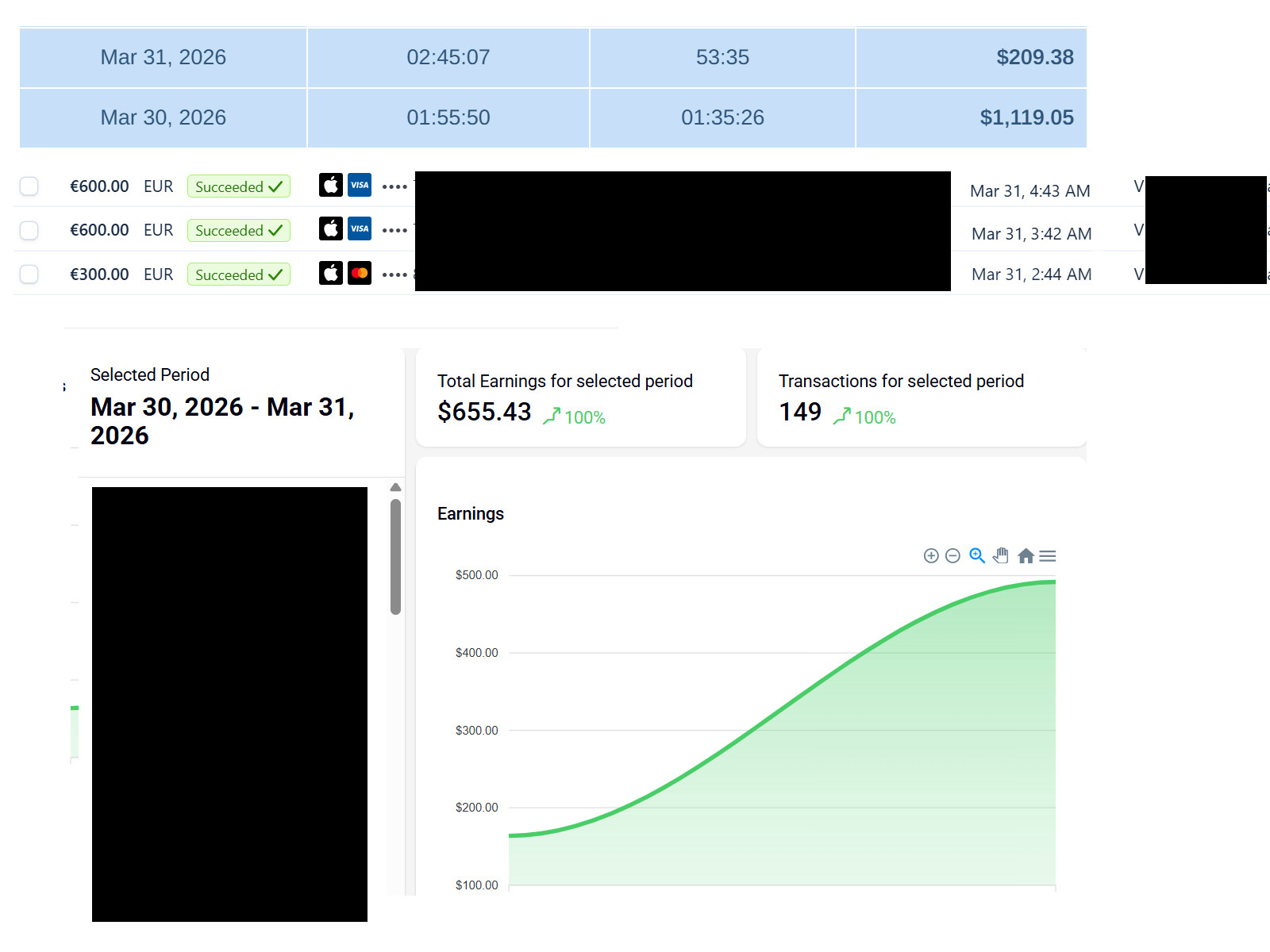Tick checkbox for Mar 31, 3:42 AM payment

[29, 230]
